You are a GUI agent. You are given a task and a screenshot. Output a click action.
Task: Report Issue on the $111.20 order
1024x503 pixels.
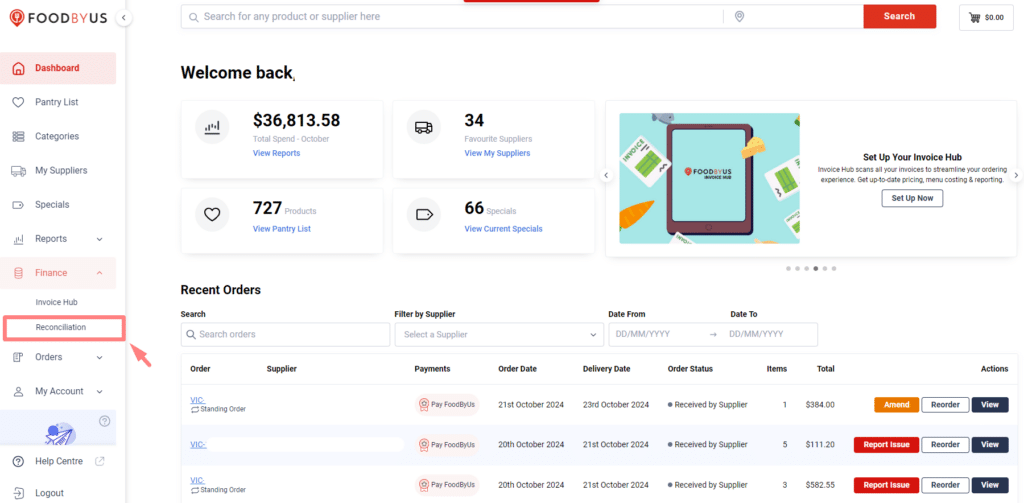point(886,445)
